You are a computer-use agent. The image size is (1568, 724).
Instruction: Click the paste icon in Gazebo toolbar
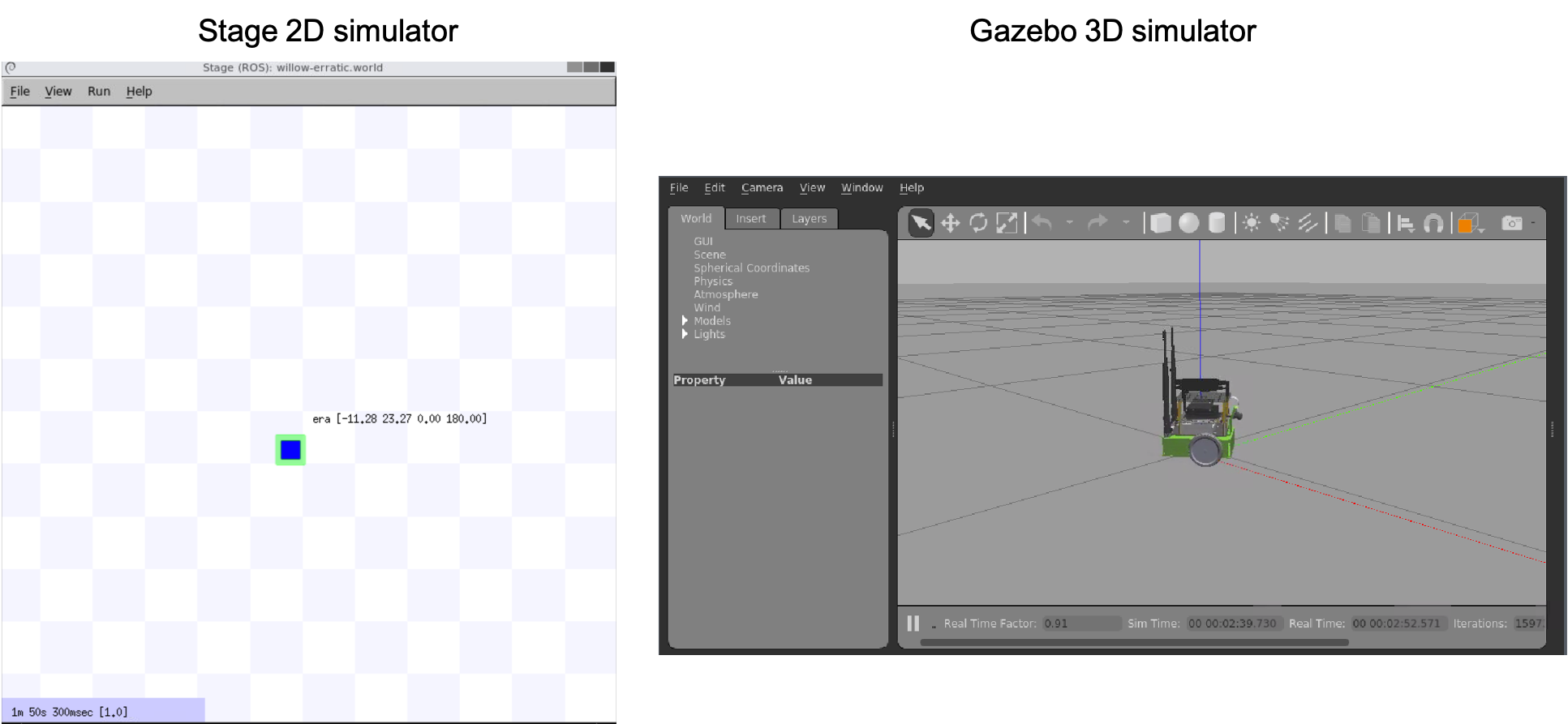pos(1371,223)
